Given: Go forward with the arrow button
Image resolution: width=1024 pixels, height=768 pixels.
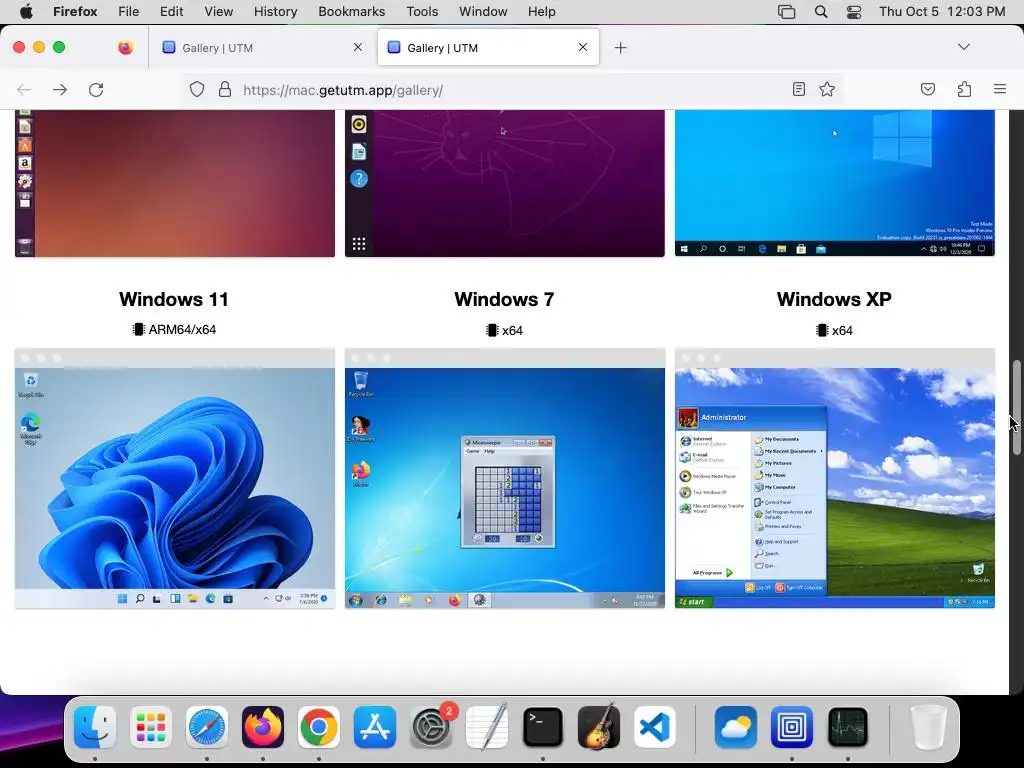Looking at the screenshot, I should [x=60, y=90].
